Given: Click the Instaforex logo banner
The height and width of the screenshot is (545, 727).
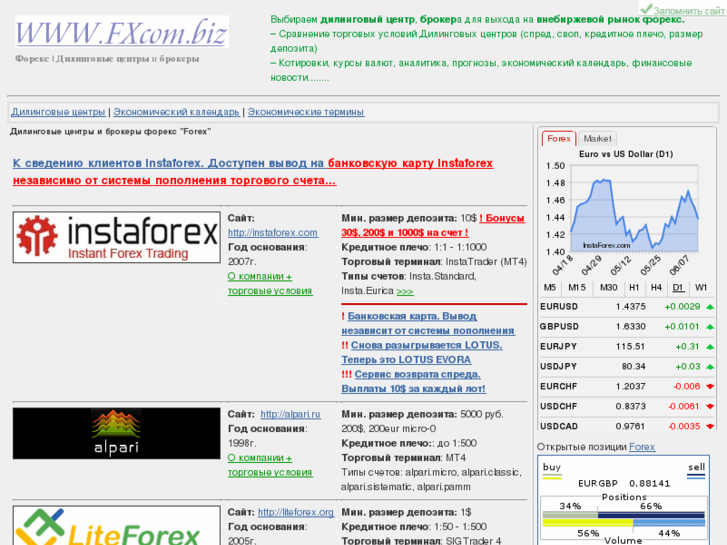Looking at the screenshot, I should 116,237.
